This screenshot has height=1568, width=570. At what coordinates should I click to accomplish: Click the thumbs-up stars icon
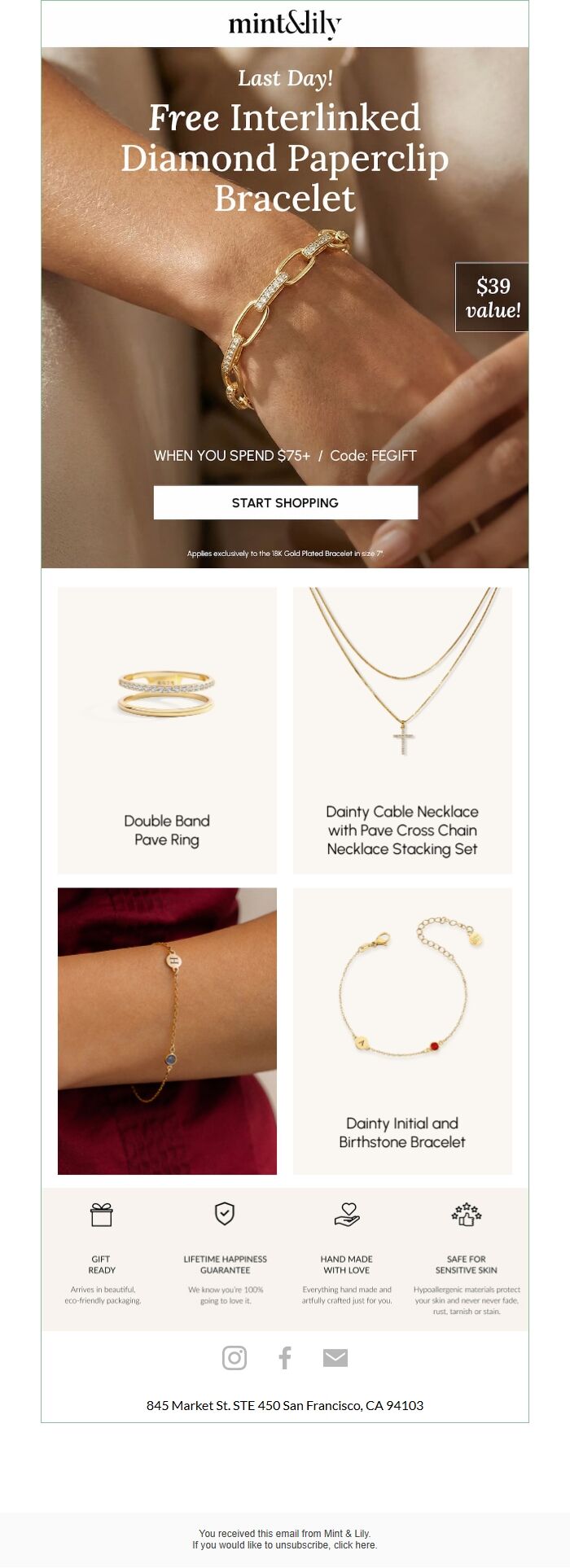click(x=467, y=1215)
